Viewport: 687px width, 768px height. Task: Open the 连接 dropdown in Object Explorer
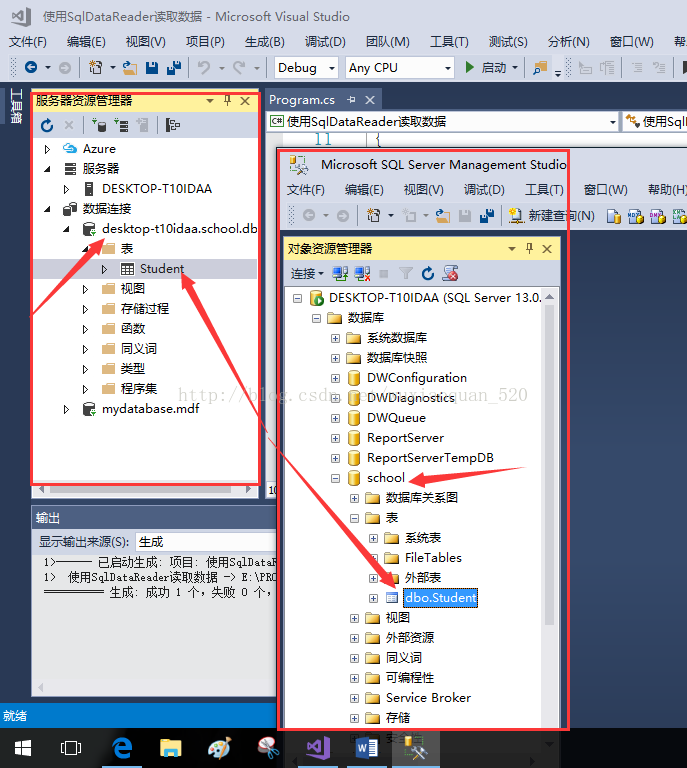click(x=307, y=273)
